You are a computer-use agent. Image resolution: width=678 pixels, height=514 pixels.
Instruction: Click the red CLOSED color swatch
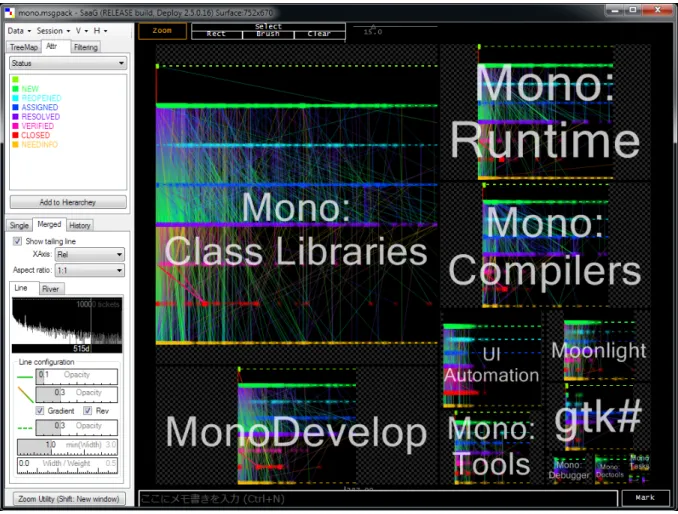pyautogui.click(x=16, y=135)
